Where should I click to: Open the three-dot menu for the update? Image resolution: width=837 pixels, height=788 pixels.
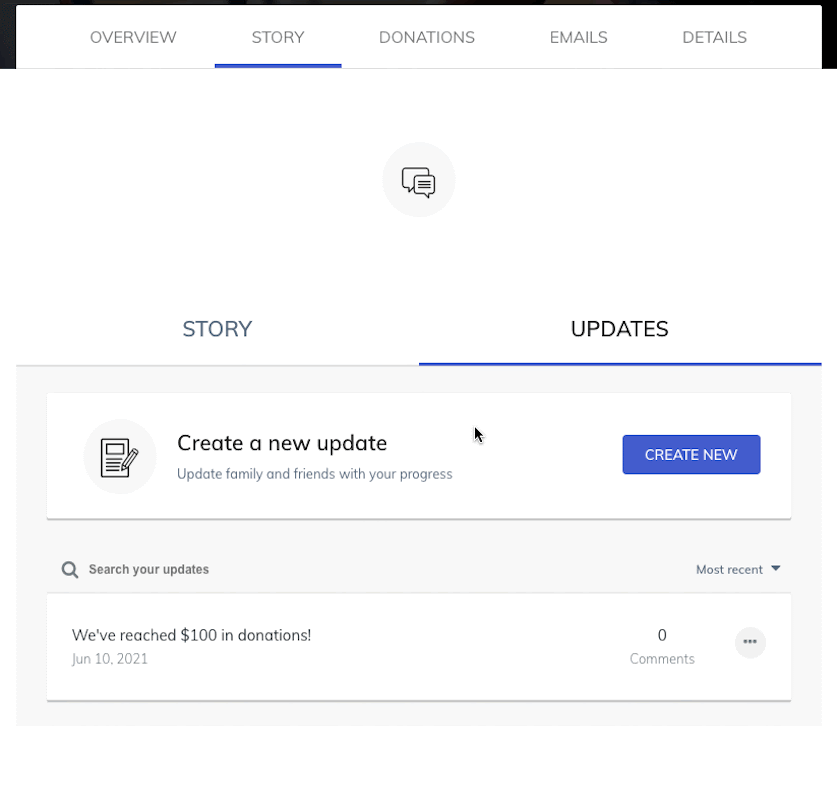click(750, 642)
